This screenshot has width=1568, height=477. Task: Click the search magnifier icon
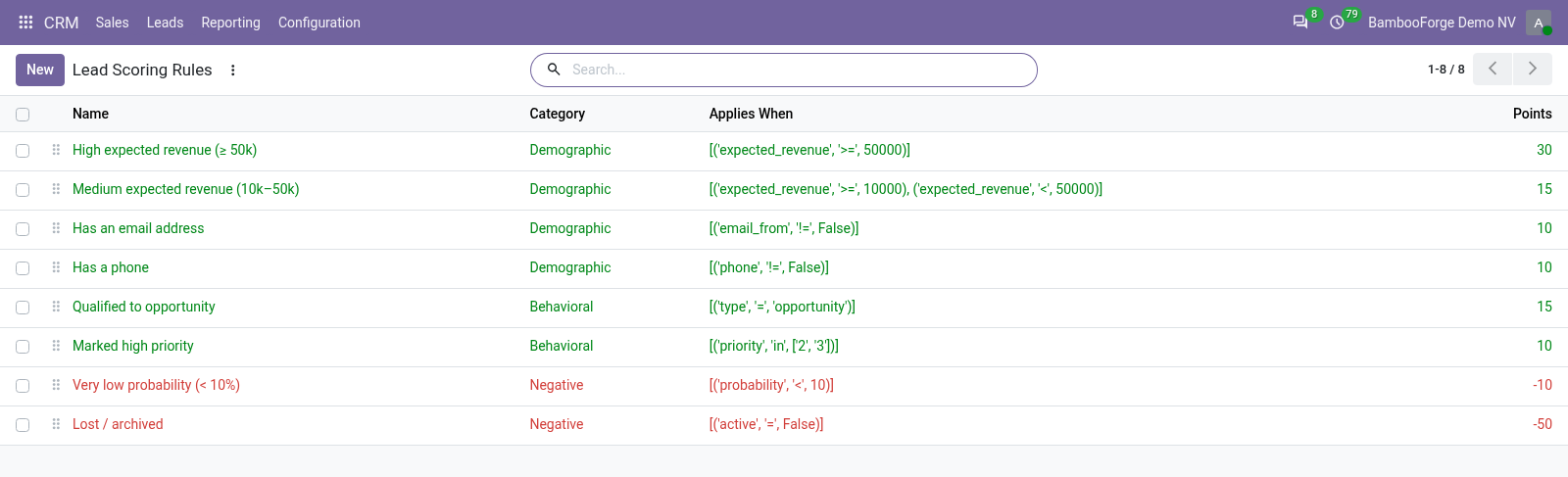554,70
